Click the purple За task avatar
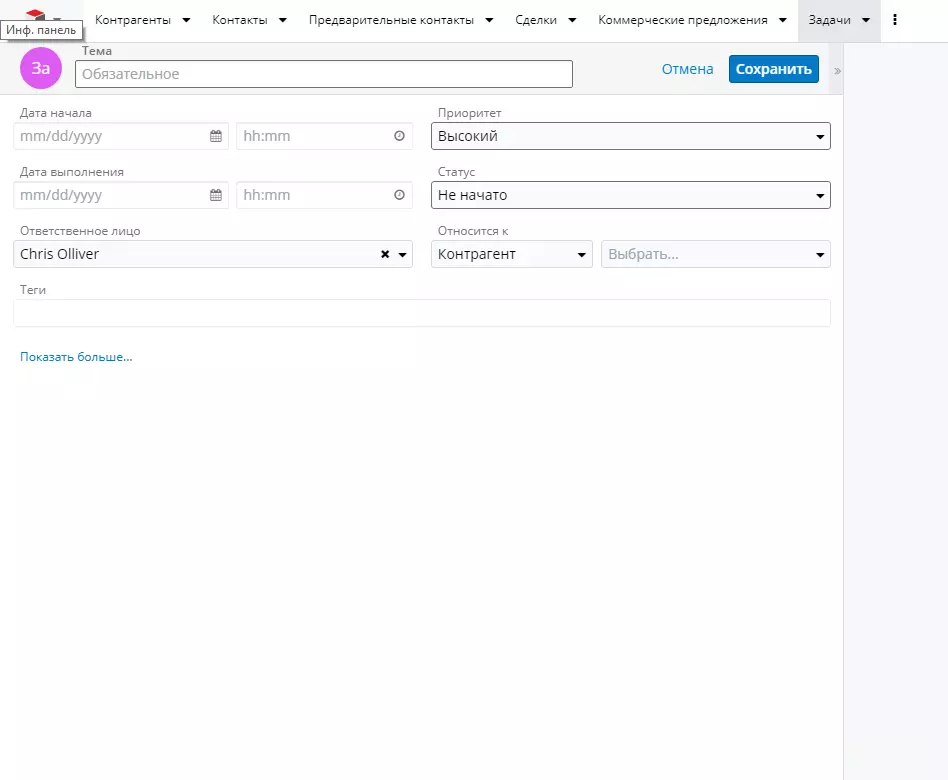The width and height of the screenshot is (948, 780). pyautogui.click(x=41, y=68)
